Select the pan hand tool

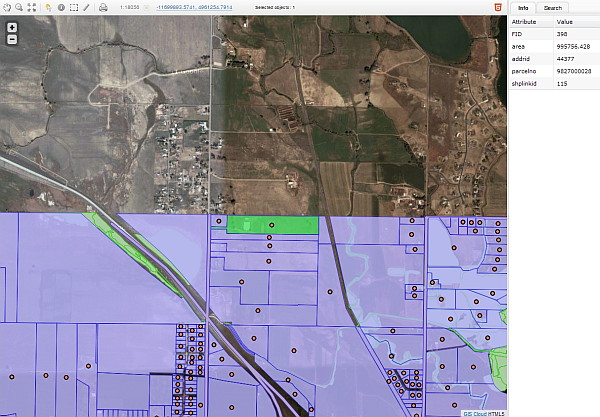[7, 7]
